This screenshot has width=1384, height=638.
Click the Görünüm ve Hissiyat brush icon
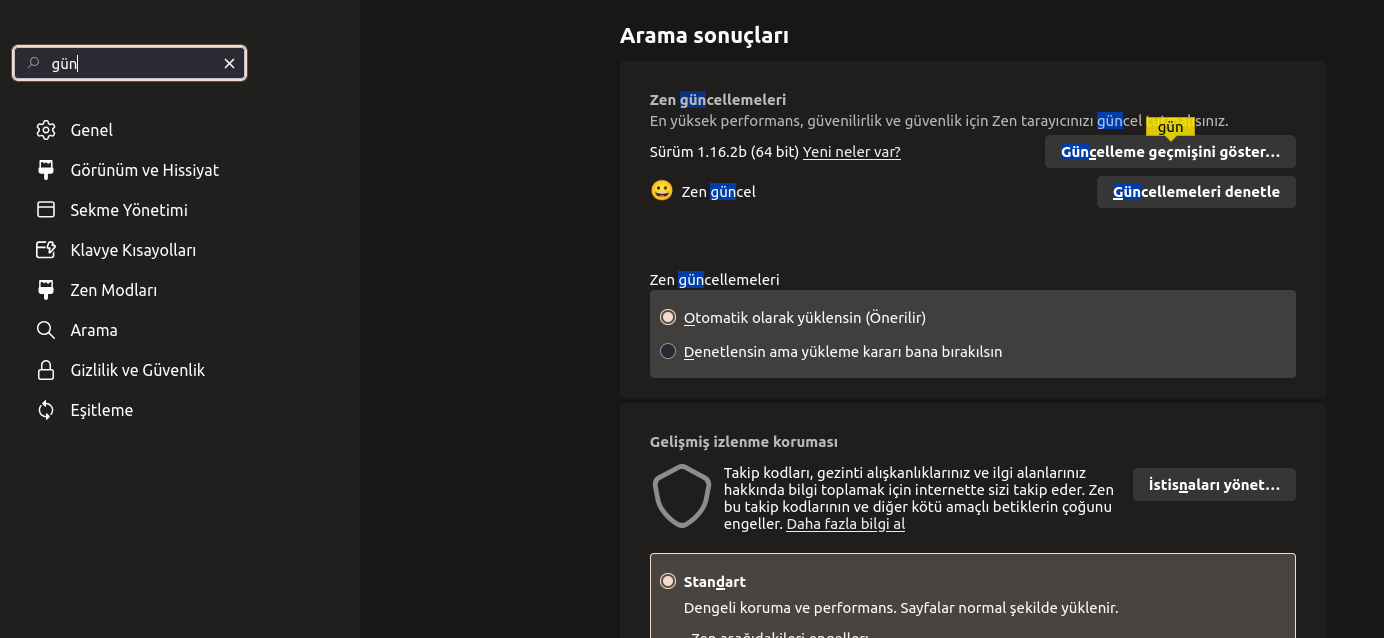[45, 170]
